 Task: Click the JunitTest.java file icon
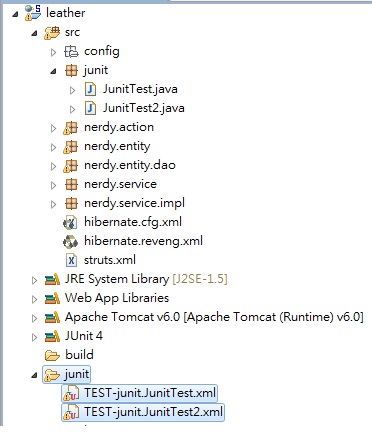[x=90, y=89]
